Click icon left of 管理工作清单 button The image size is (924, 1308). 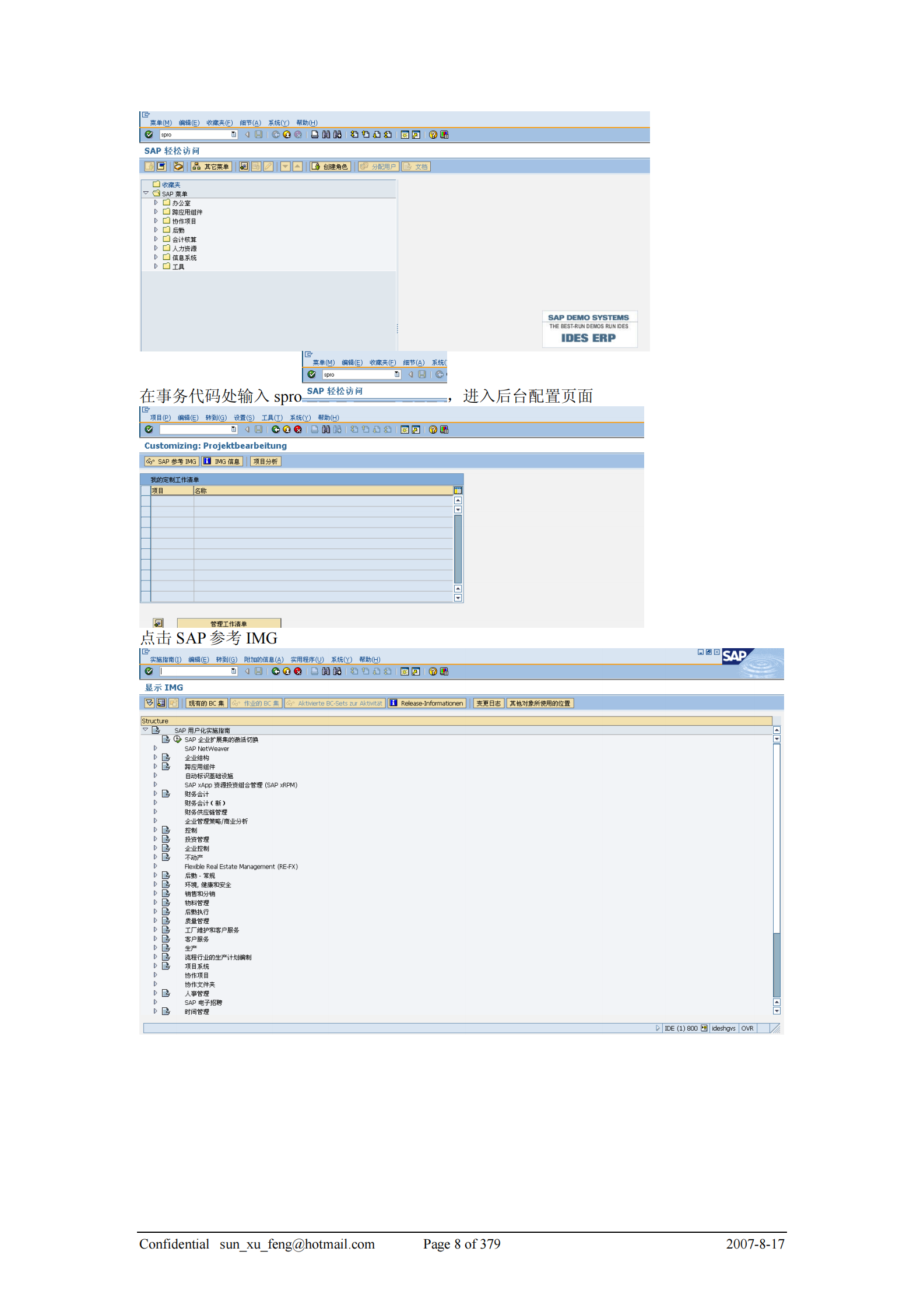(x=158, y=624)
